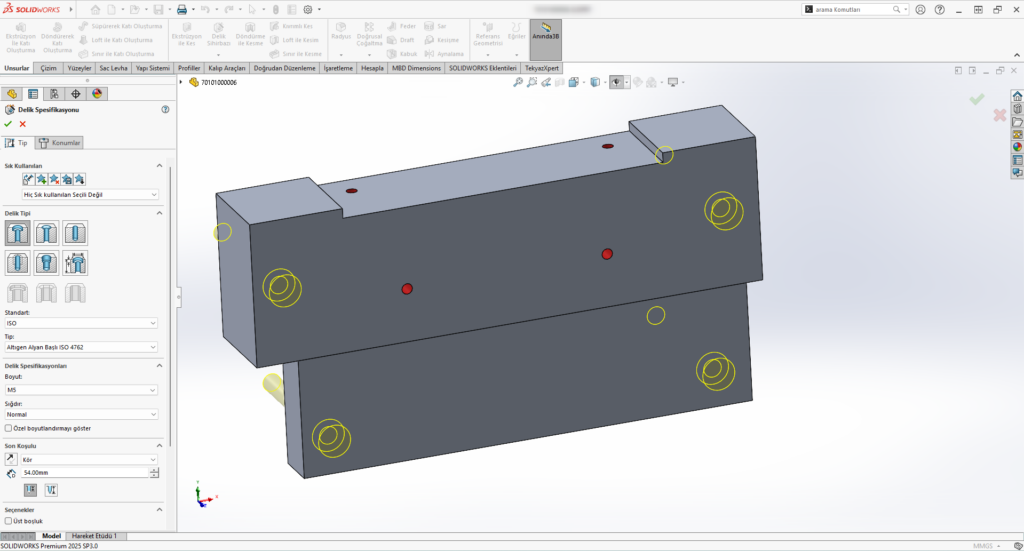Click the Zoom to Fit view icon
This screenshot has width=1024, height=551.
coord(517,82)
